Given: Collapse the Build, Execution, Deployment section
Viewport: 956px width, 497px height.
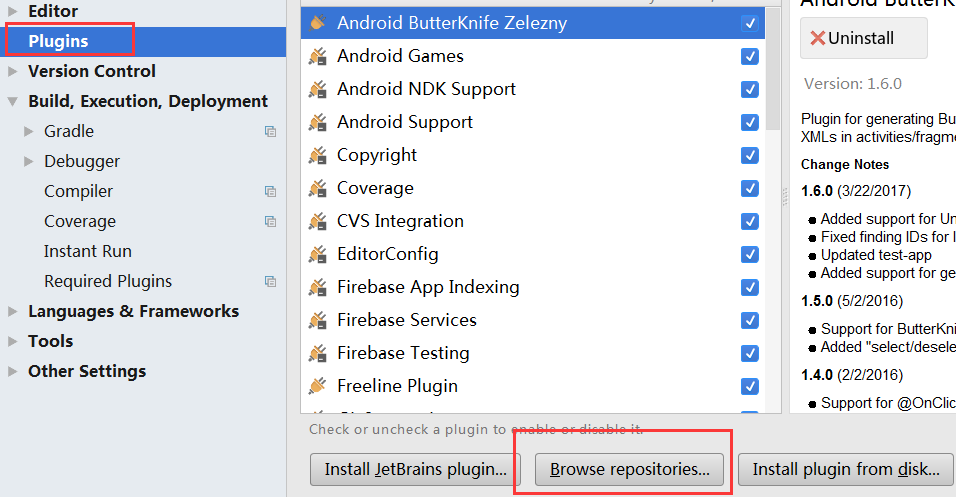Looking at the screenshot, I should [x=12, y=101].
